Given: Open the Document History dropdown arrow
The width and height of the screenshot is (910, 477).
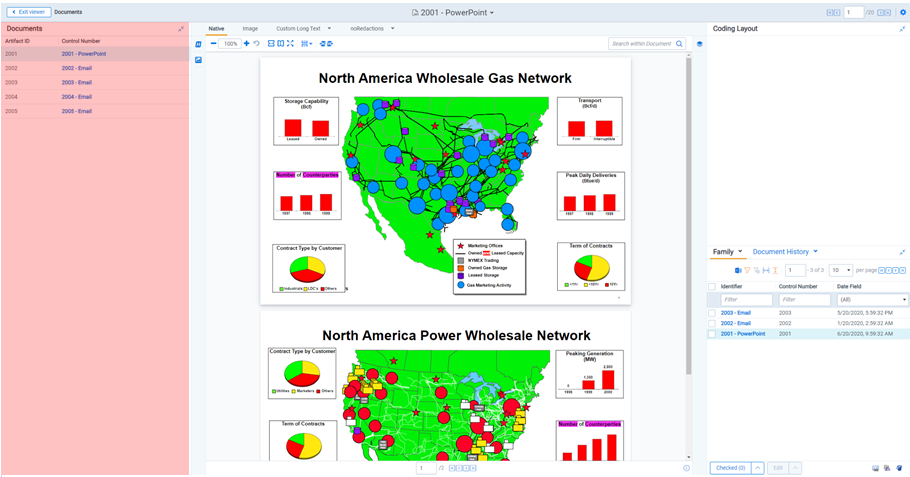Looking at the screenshot, I should point(815,252).
